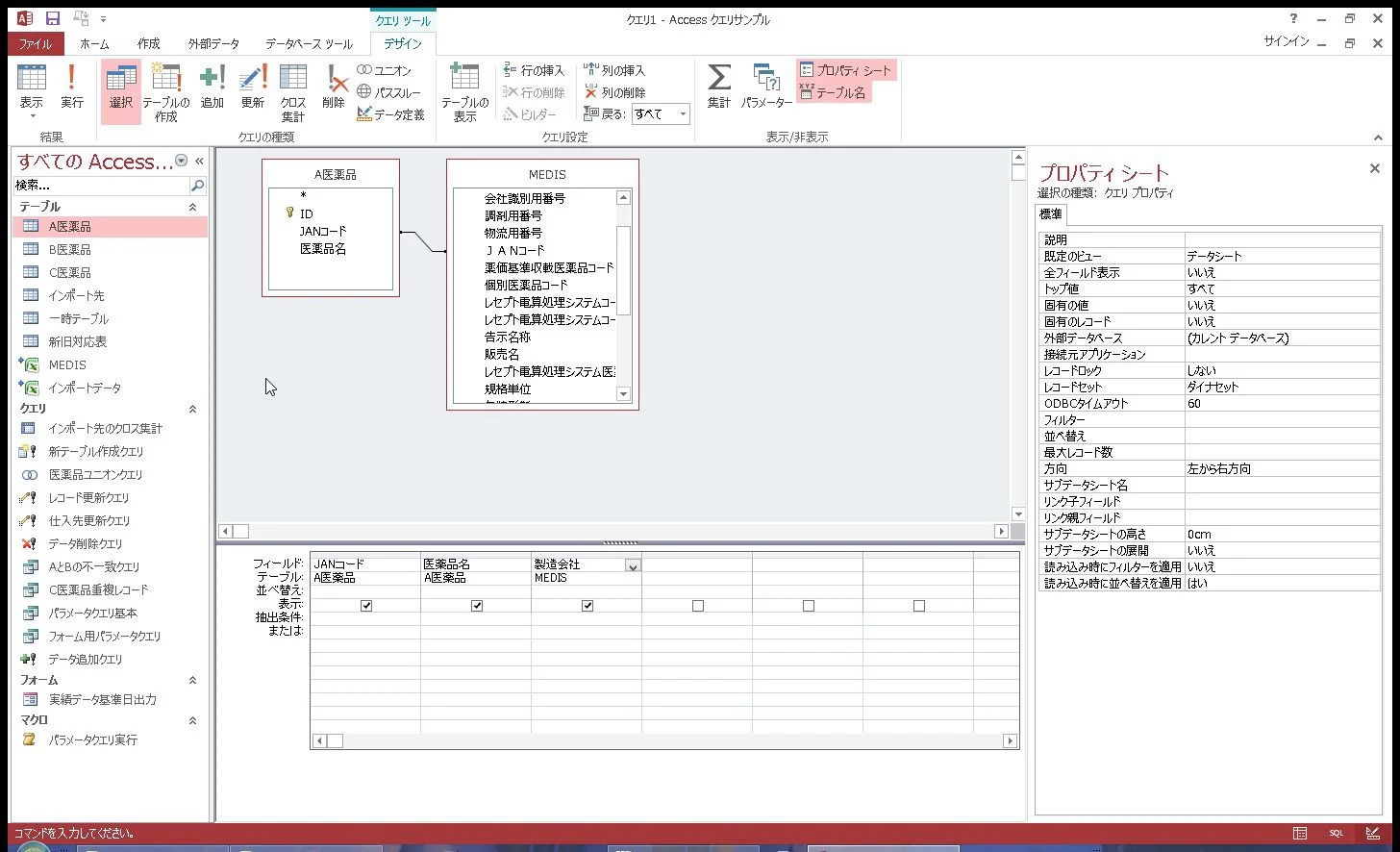Screen dimensions: 1400x852
Task: Toggle テーブル名 row display
Action: (833, 92)
